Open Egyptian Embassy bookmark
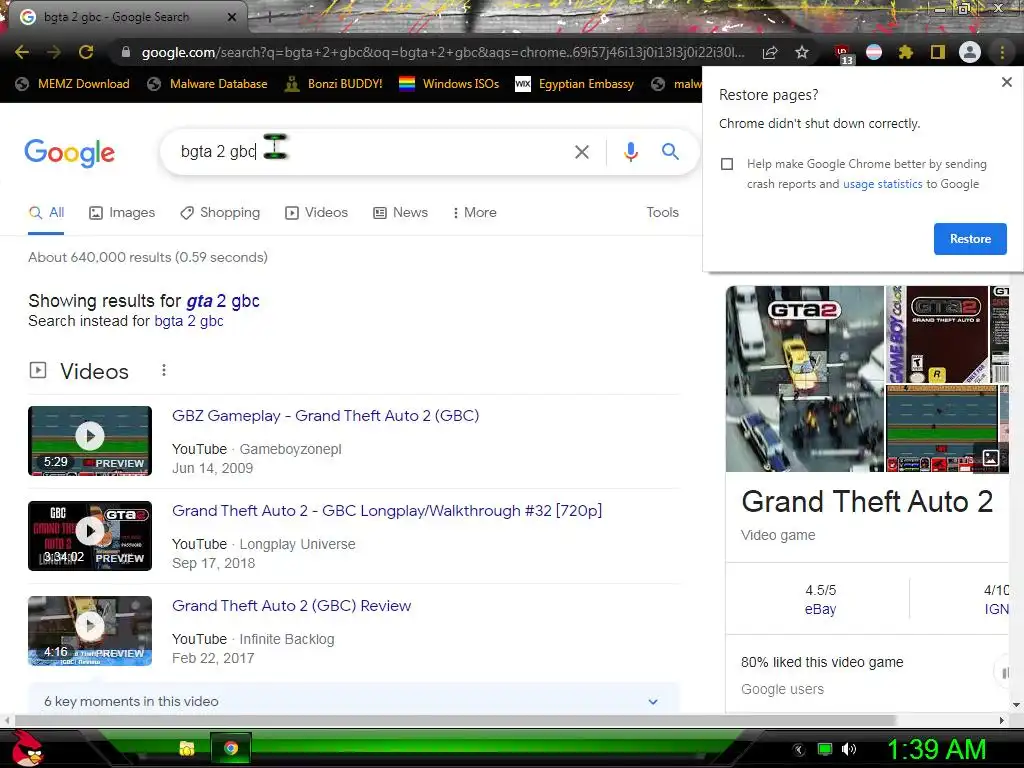 575,84
